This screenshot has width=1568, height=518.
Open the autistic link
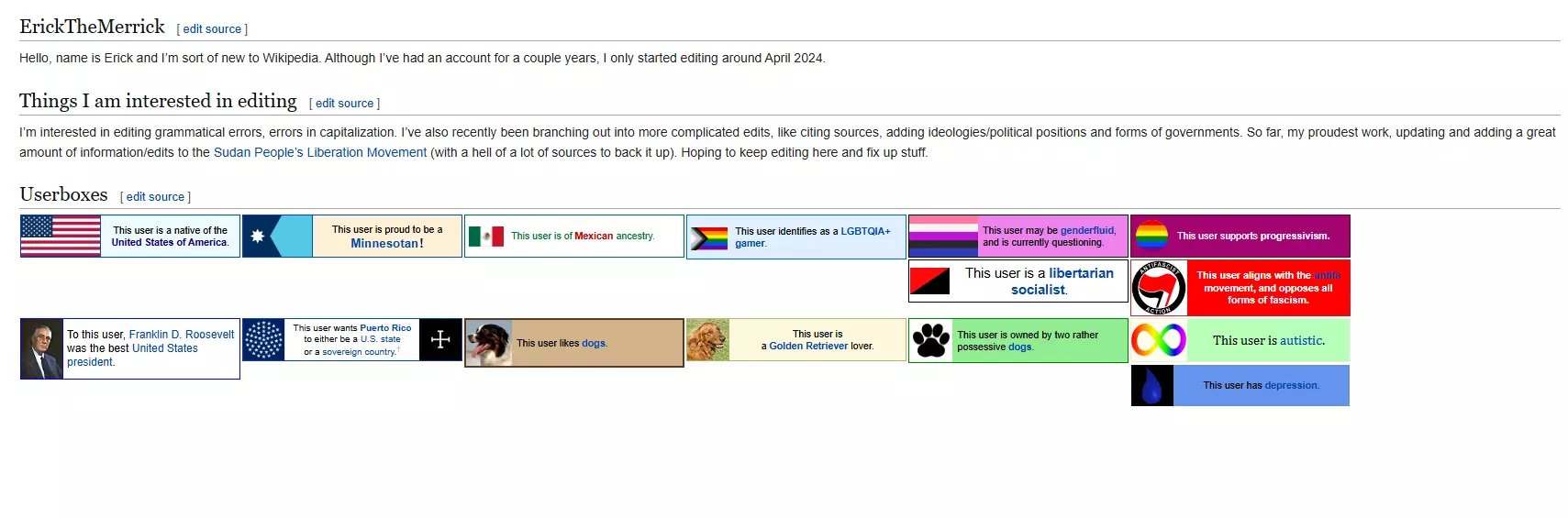pyautogui.click(x=1301, y=340)
